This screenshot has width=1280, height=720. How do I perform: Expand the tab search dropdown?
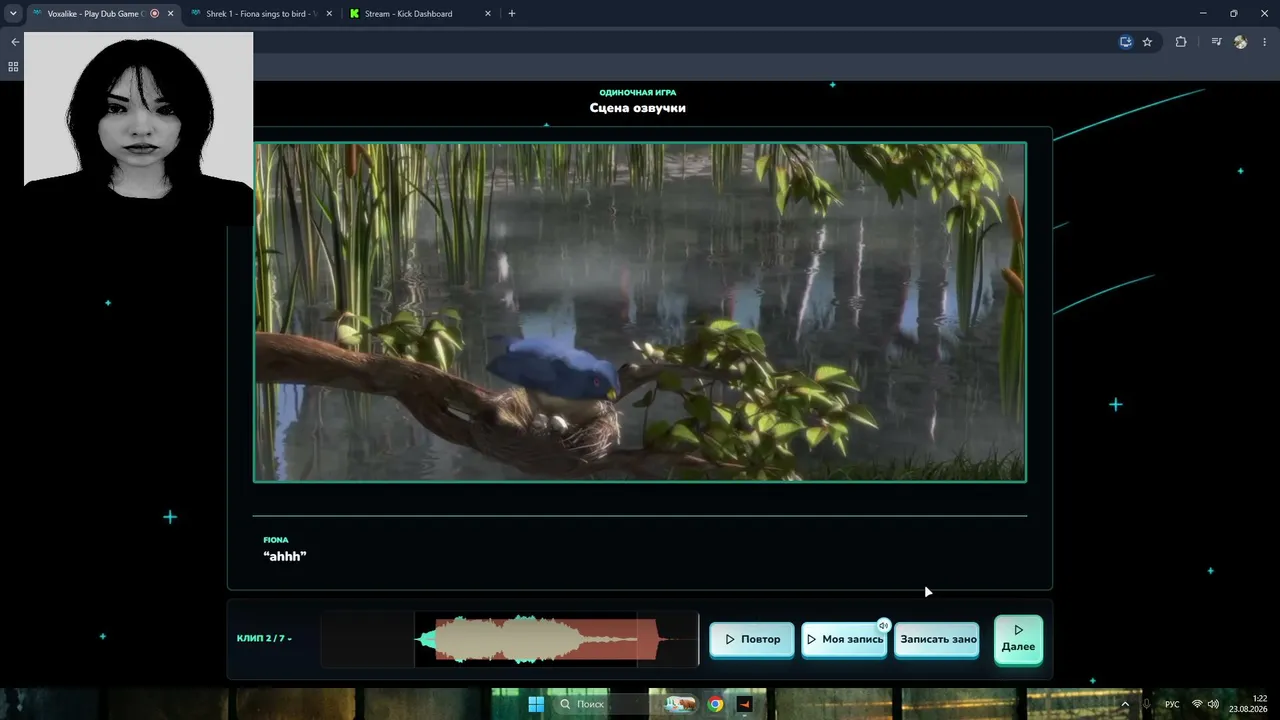pos(13,14)
